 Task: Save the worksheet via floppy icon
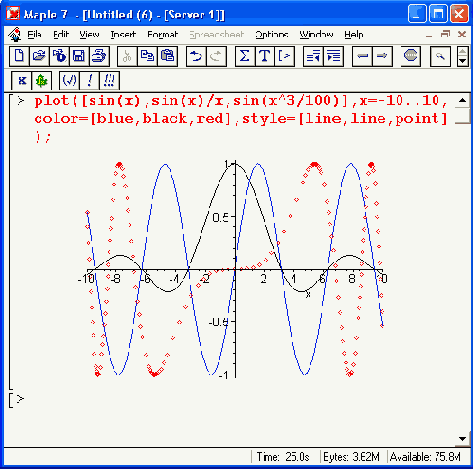pyautogui.click(x=79, y=56)
